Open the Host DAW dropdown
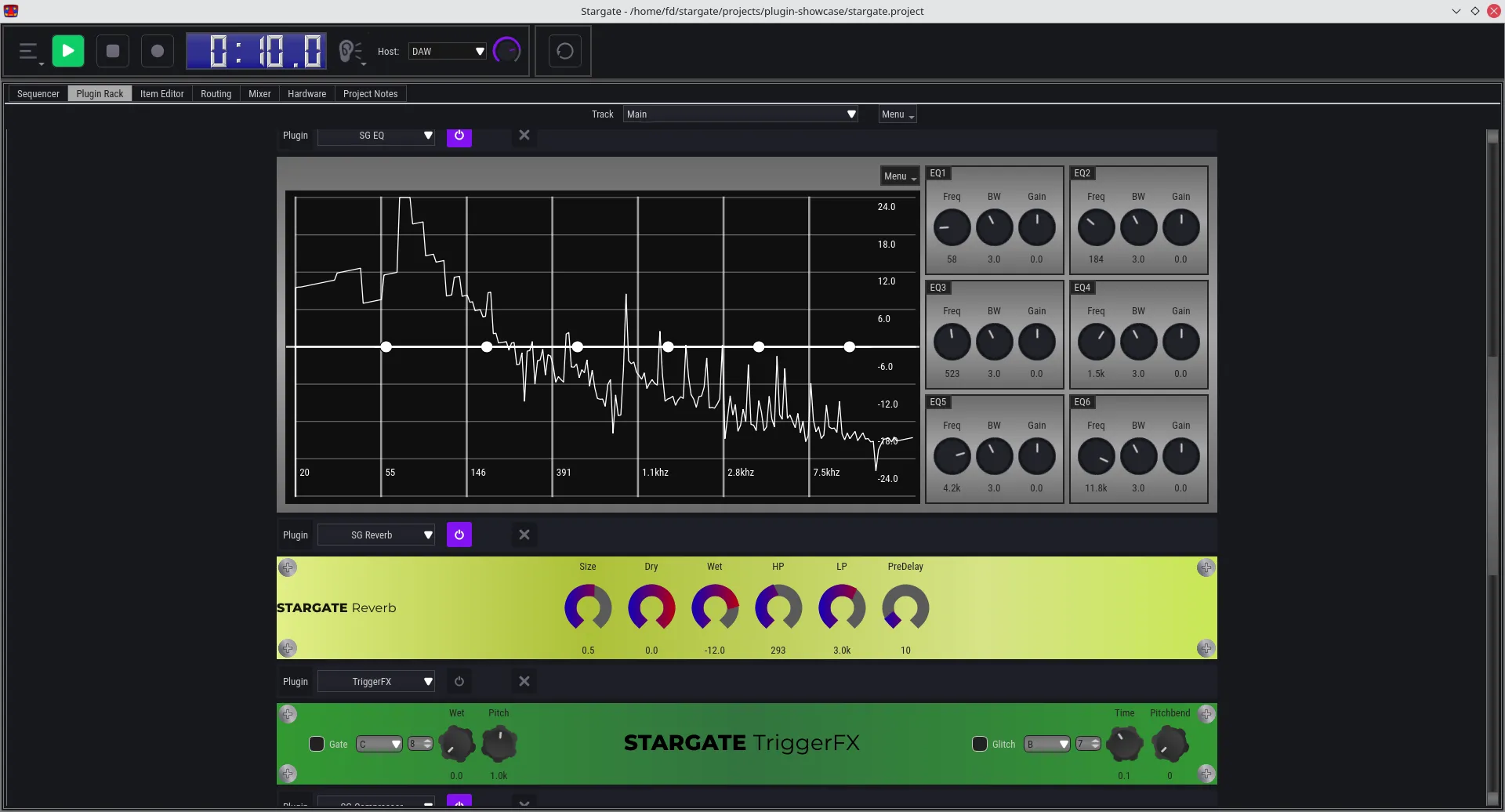Viewport: 1505px width, 812px height. tap(447, 50)
